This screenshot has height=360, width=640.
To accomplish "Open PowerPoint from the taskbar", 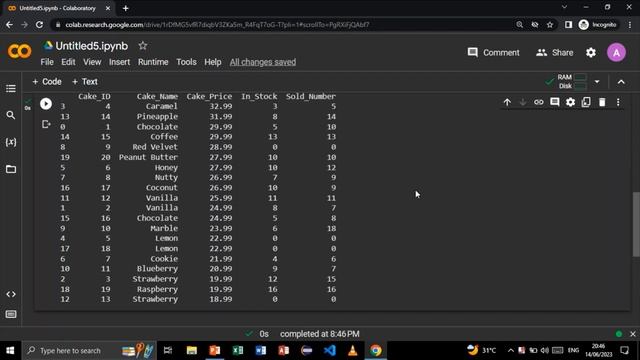I will point(215,350).
